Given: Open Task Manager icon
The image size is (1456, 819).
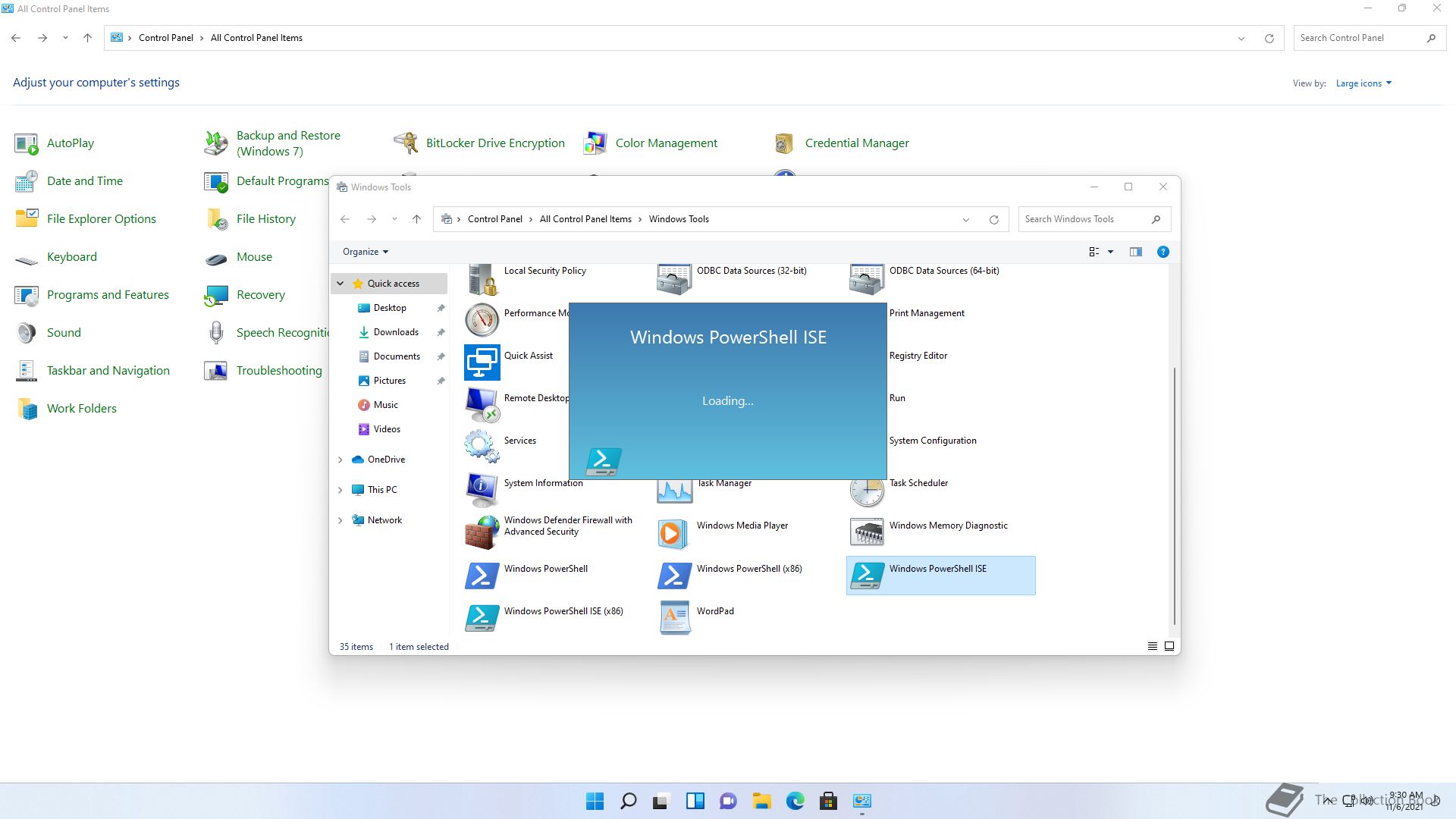Looking at the screenshot, I should 674,493.
